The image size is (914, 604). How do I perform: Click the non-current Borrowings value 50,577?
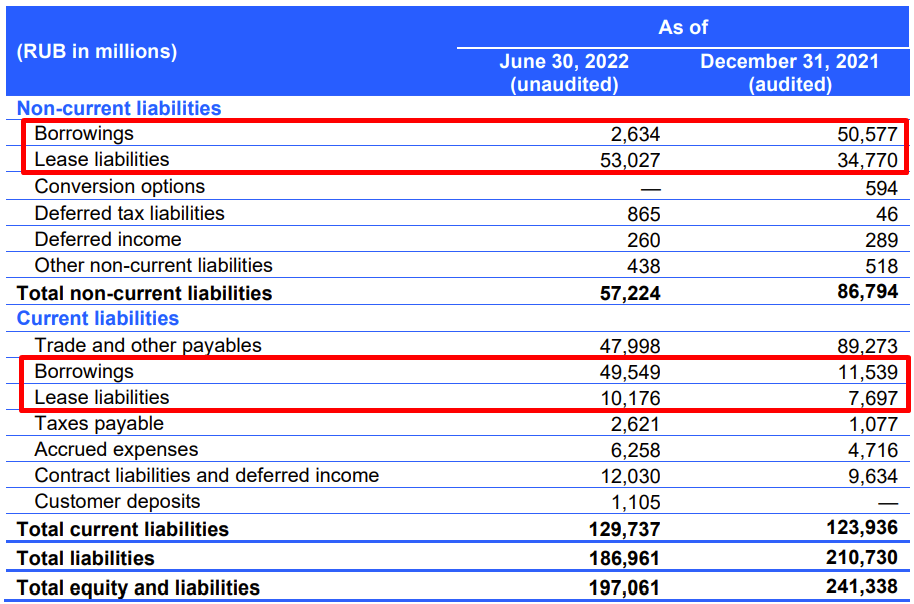pyautogui.click(x=867, y=135)
